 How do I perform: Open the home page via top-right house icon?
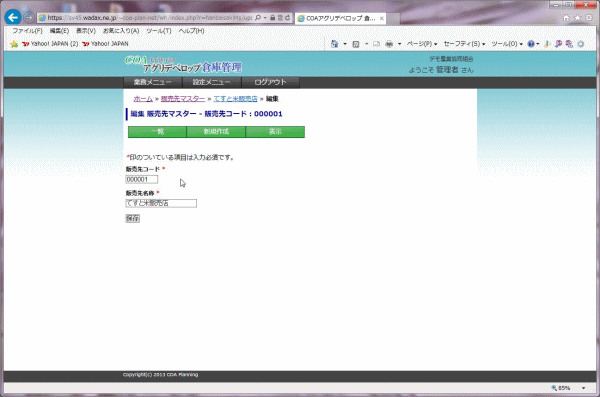(566, 18)
